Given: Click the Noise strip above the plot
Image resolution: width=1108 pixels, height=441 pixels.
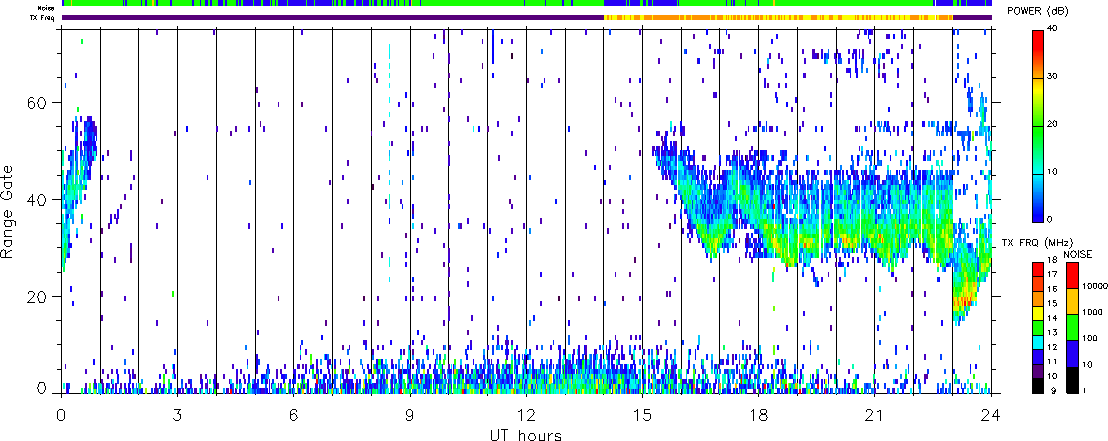Looking at the screenshot, I should click(x=527, y=4).
